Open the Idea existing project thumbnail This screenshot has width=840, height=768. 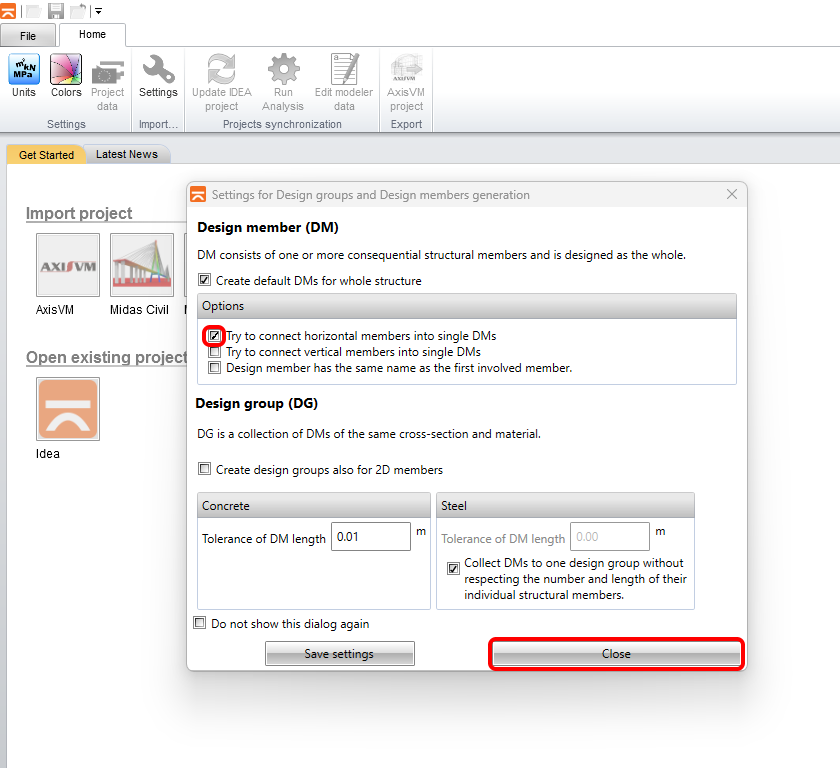(68, 409)
